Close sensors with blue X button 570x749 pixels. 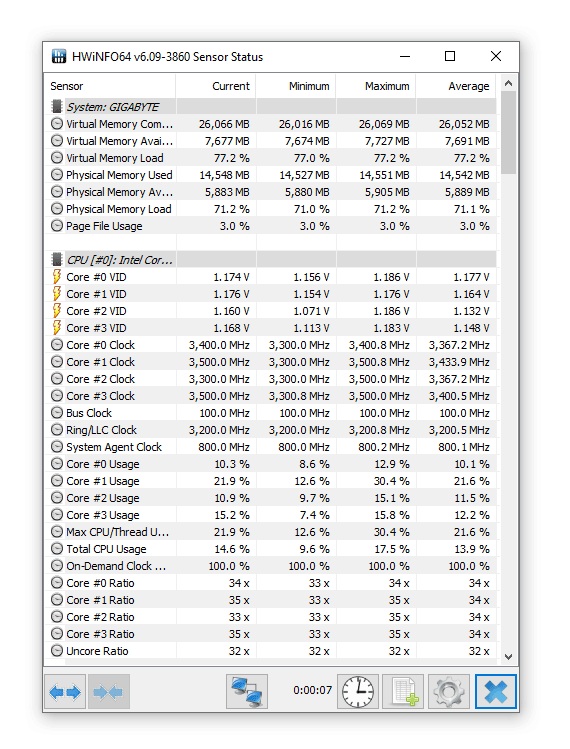pyautogui.click(x=495, y=691)
